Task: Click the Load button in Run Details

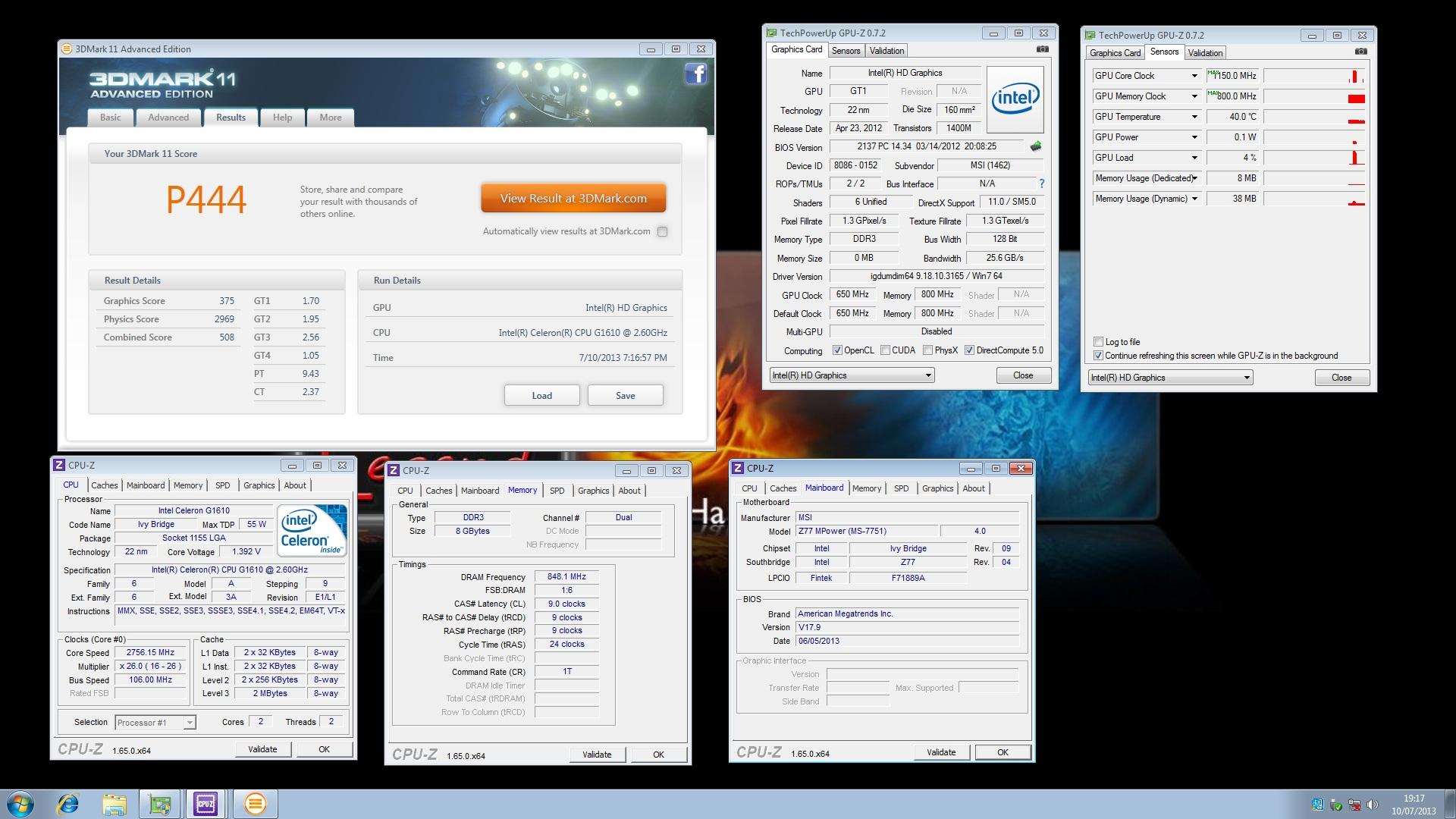Action: pyautogui.click(x=542, y=396)
